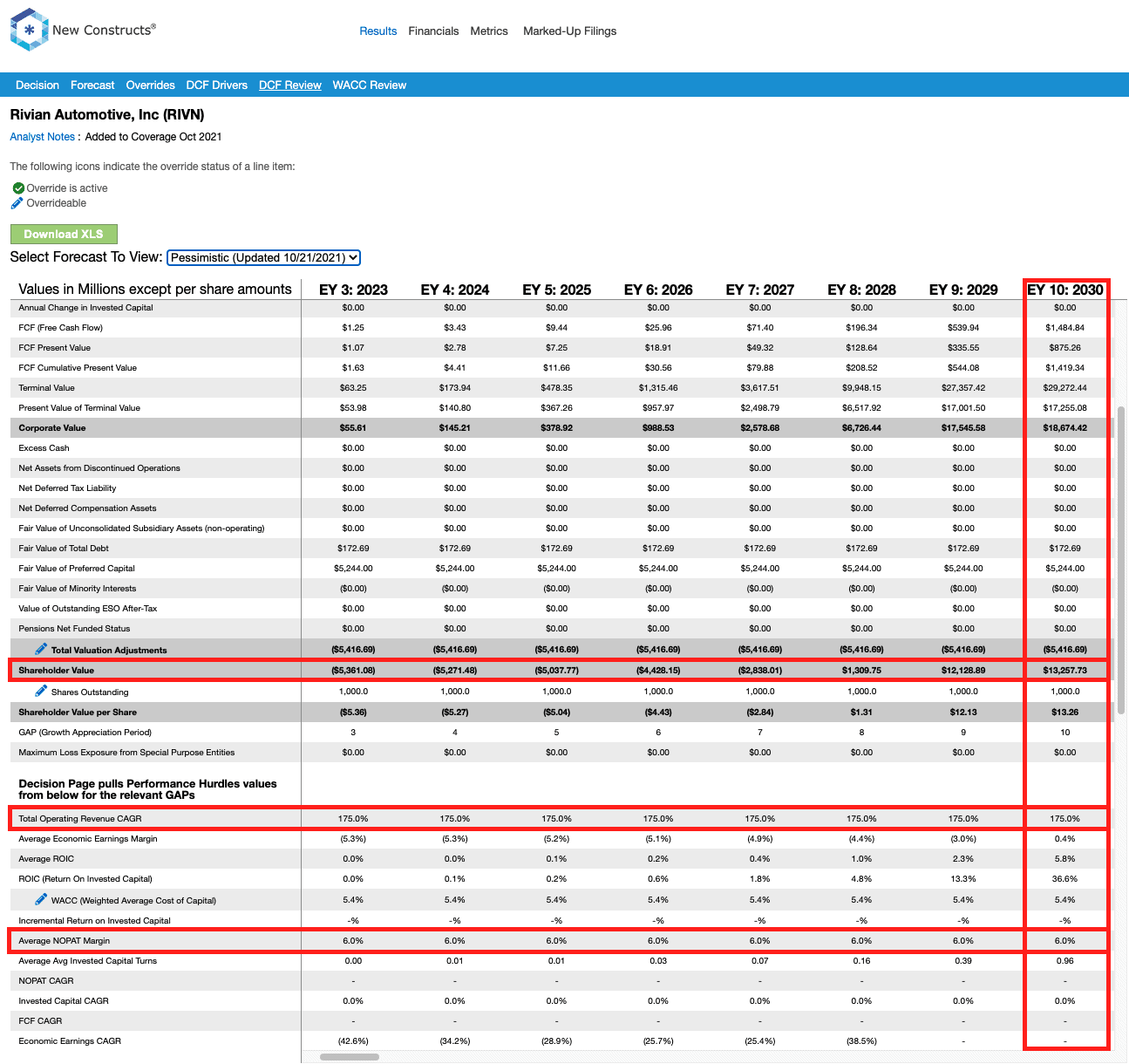The width and height of the screenshot is (1129, 1064).
Task: Click the New Constructs hexagon logo
Action: pyautogui.click(x=29, y=30)
